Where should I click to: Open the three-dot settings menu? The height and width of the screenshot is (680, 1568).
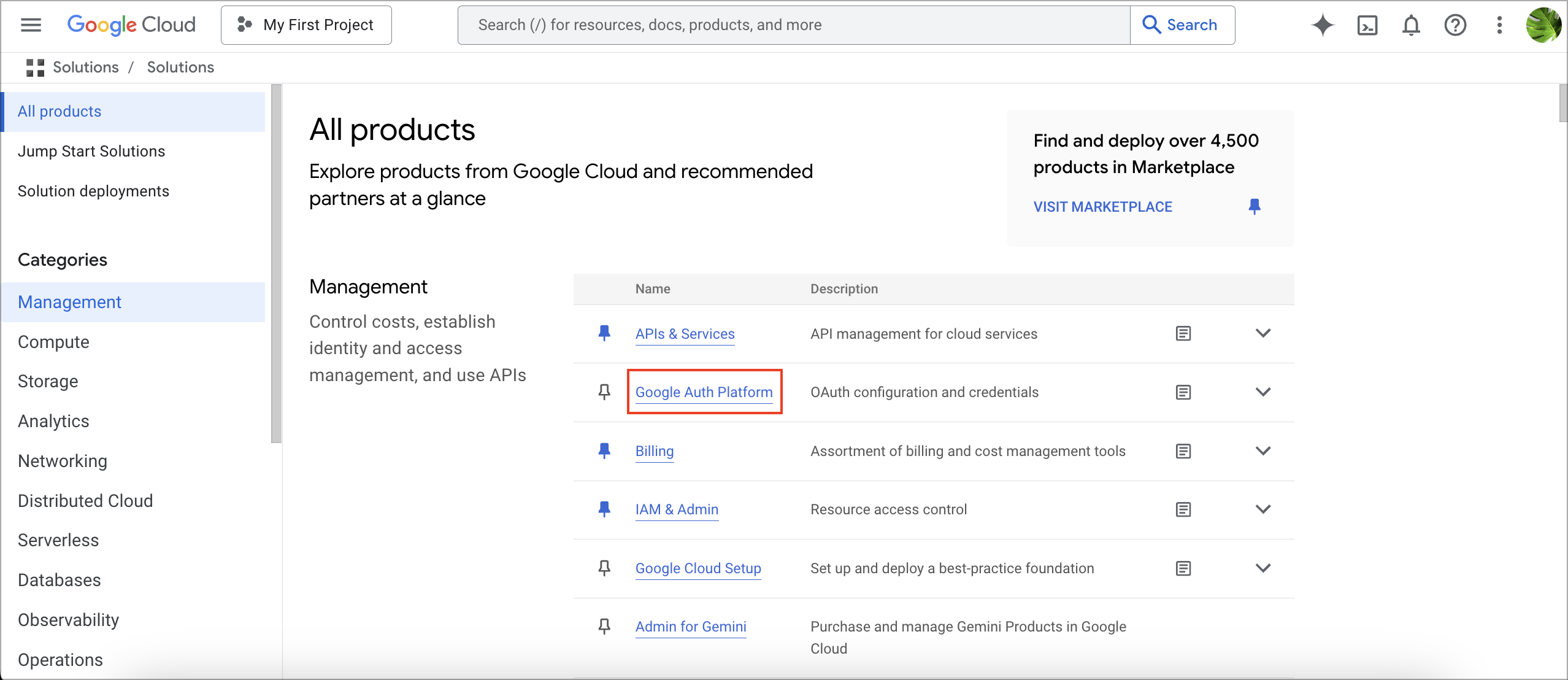coord(1499,25)
